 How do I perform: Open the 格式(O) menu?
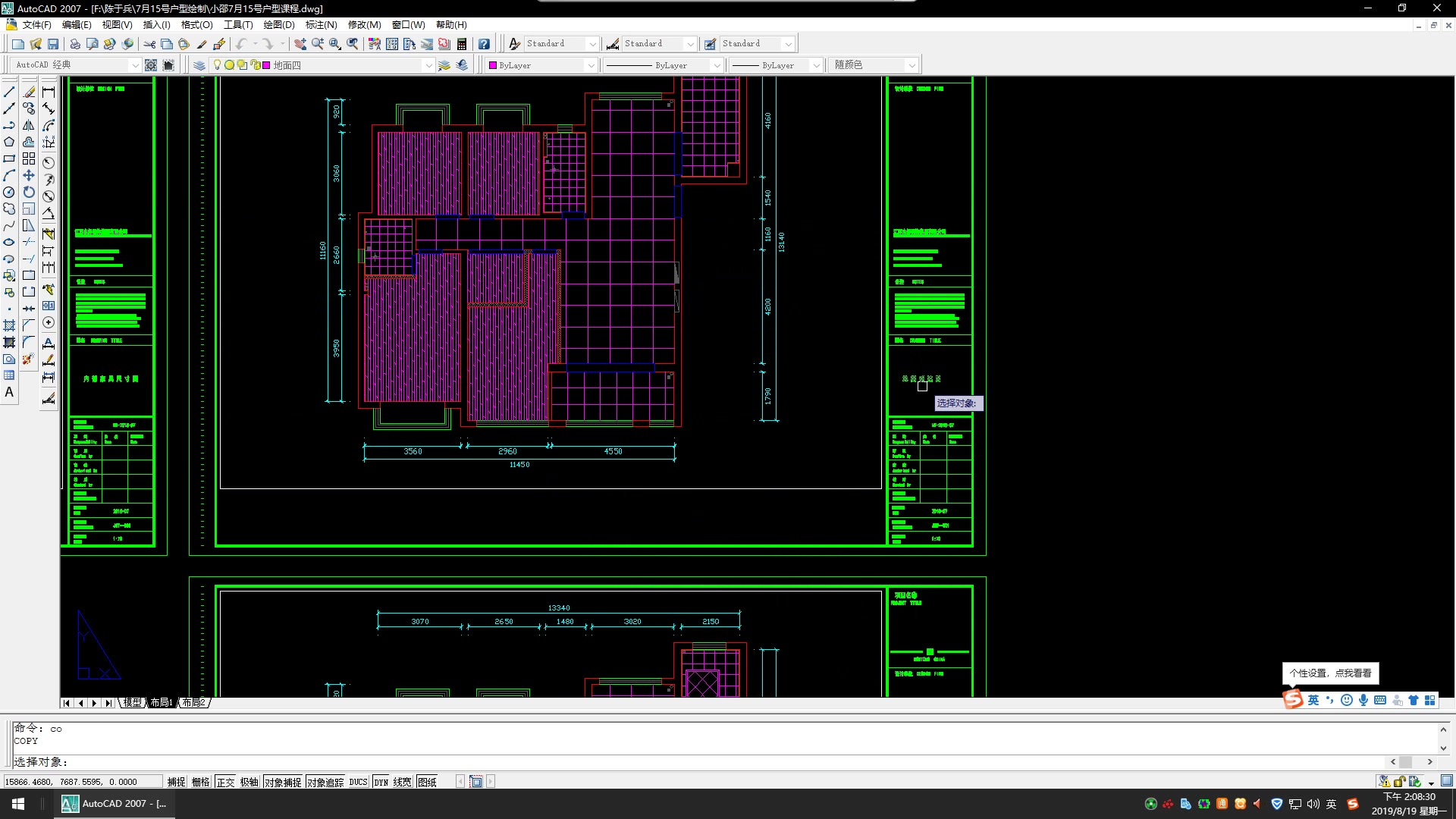(x=197, y=25)
